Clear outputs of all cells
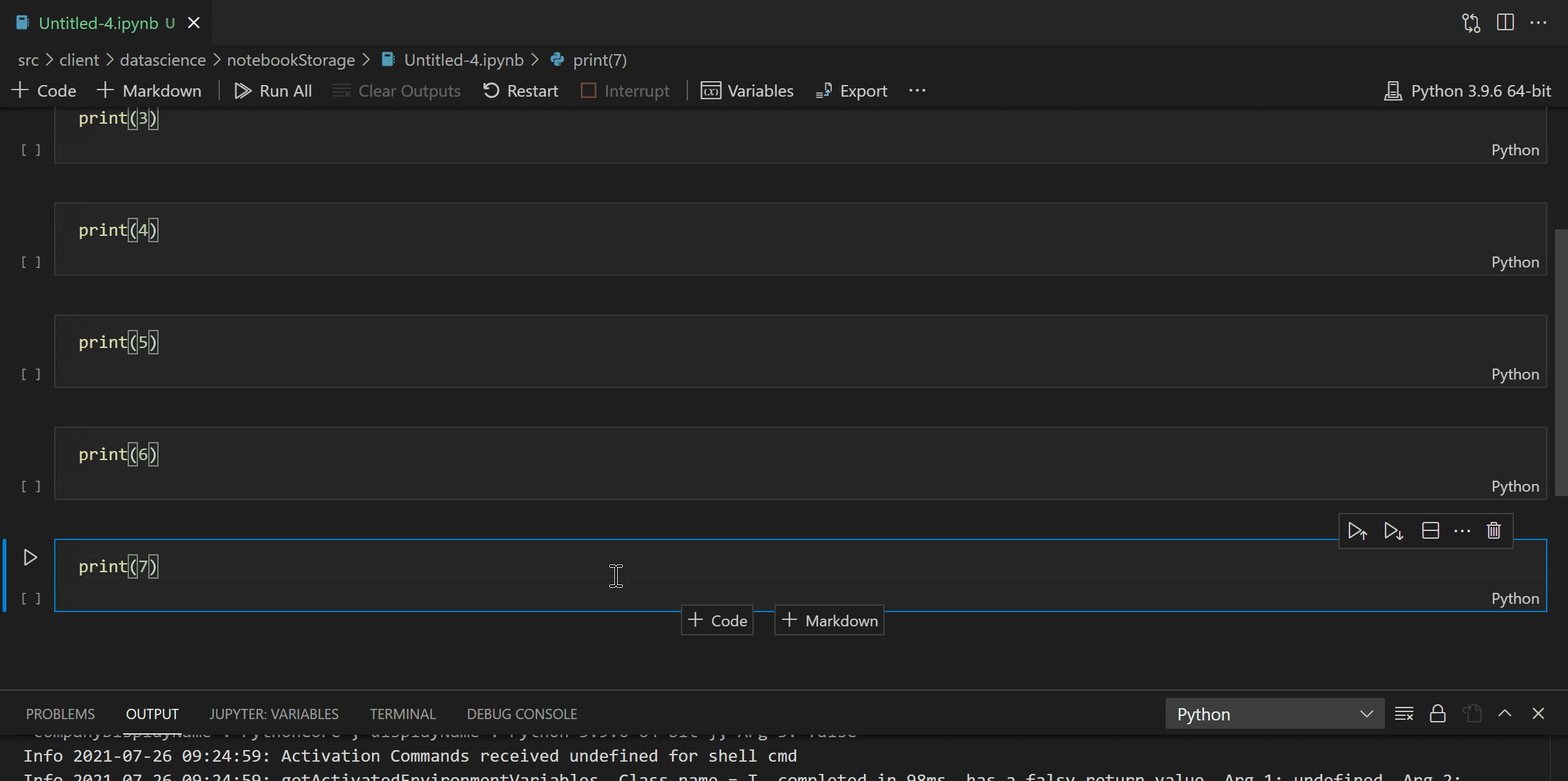Image resolution: width=1568 pixels, height=781 pixels. [397, 90]
